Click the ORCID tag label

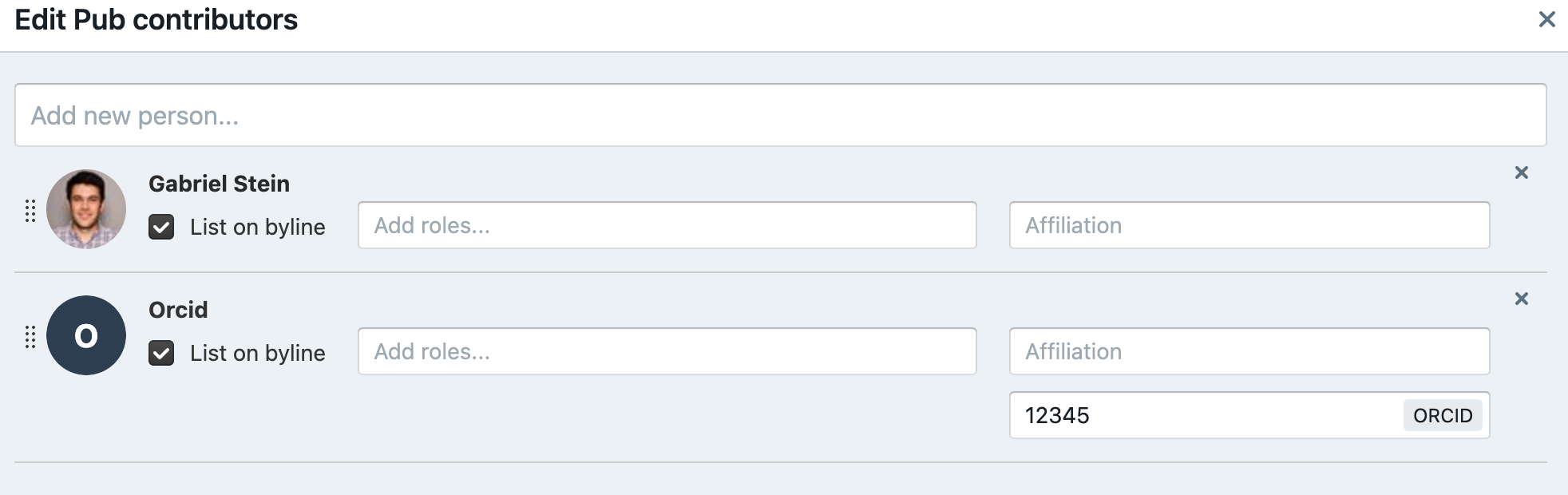click(1443, 415)
